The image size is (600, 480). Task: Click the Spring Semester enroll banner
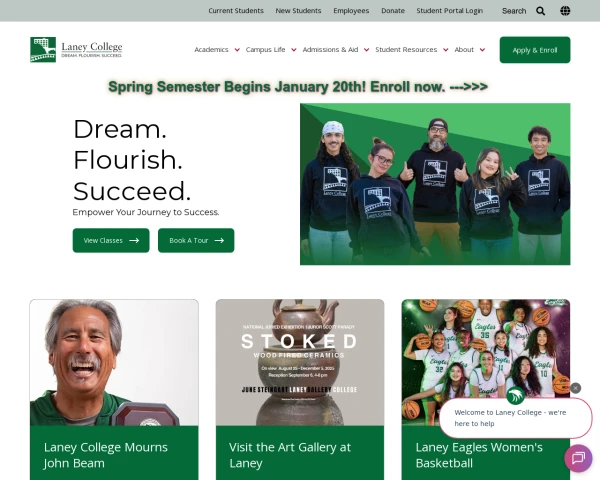[298, 87]
